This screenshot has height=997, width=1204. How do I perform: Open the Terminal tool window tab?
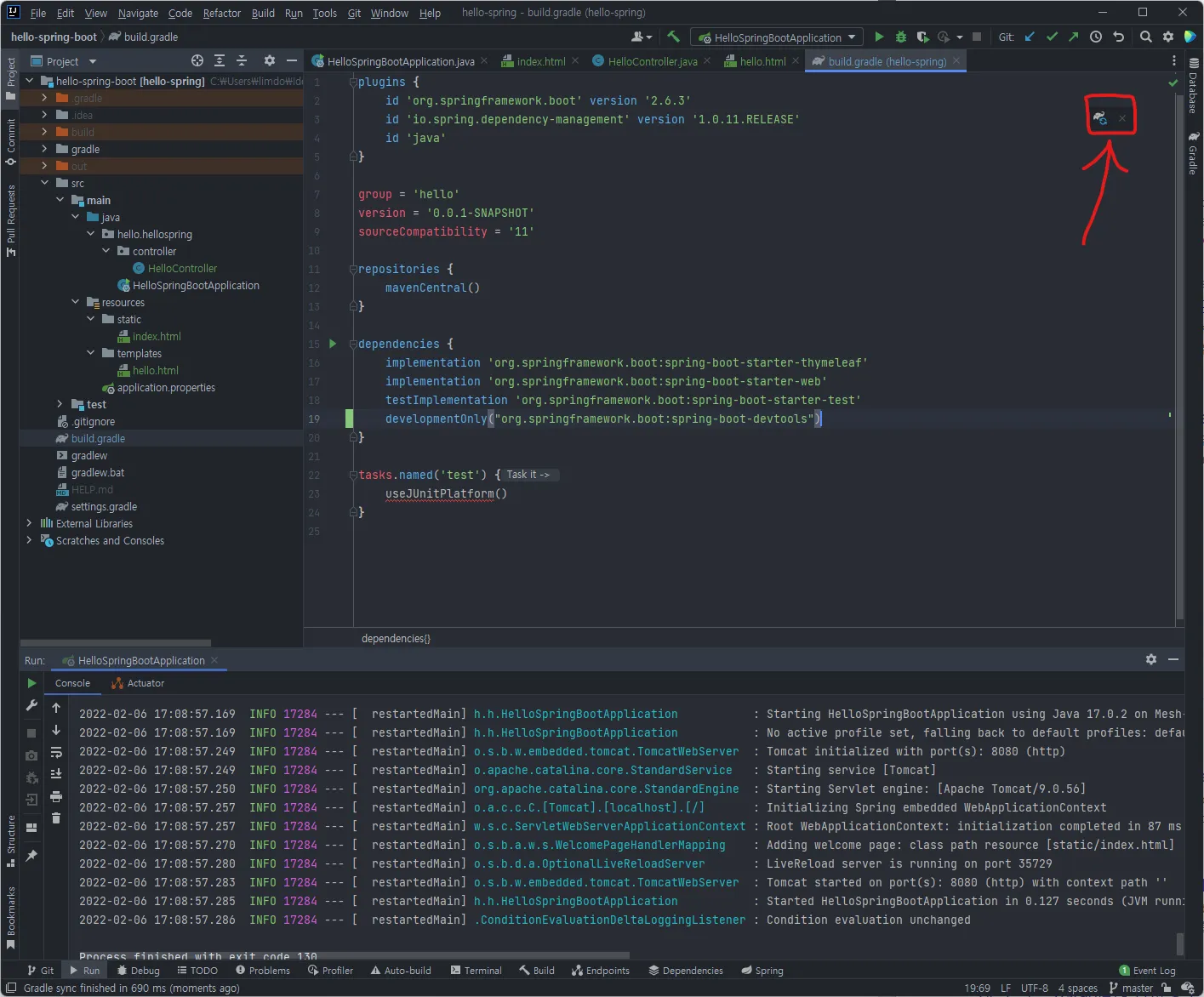pos(476,971)
